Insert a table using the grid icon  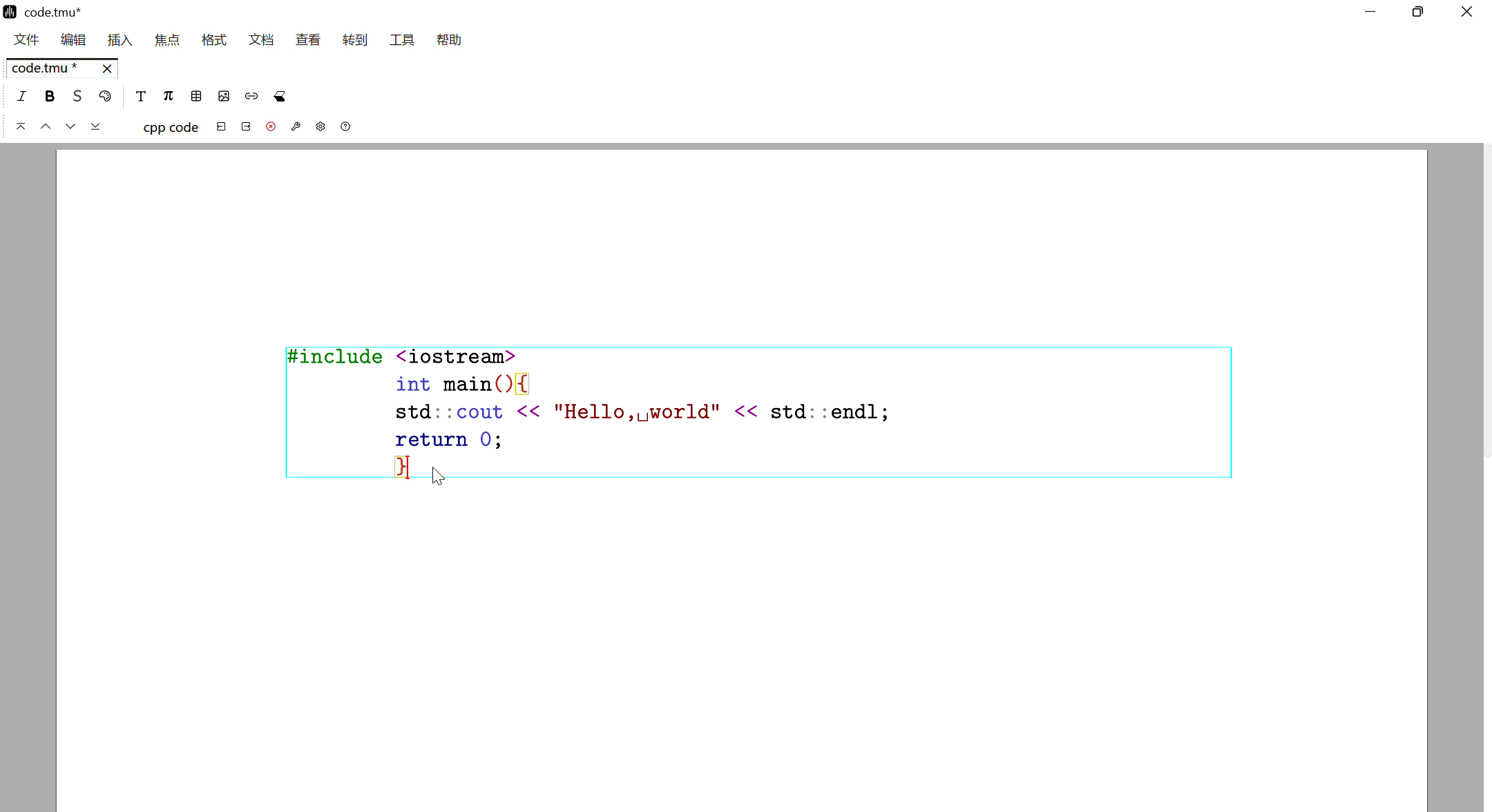coord(196,96)
